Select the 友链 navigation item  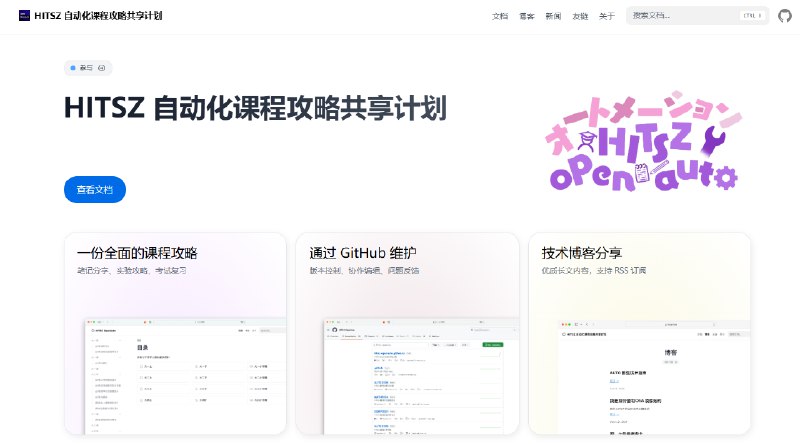point(580,16)
